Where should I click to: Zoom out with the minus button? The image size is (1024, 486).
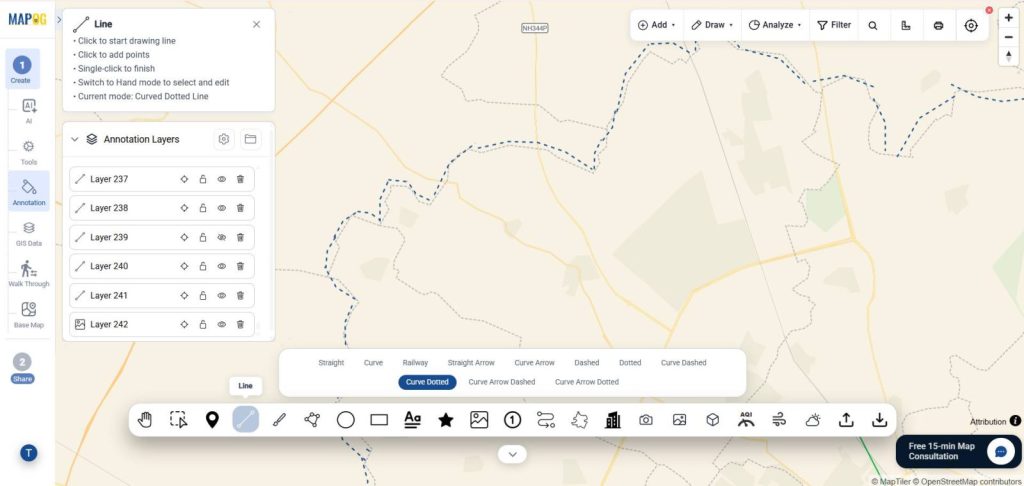click(x=1008, y=37)
